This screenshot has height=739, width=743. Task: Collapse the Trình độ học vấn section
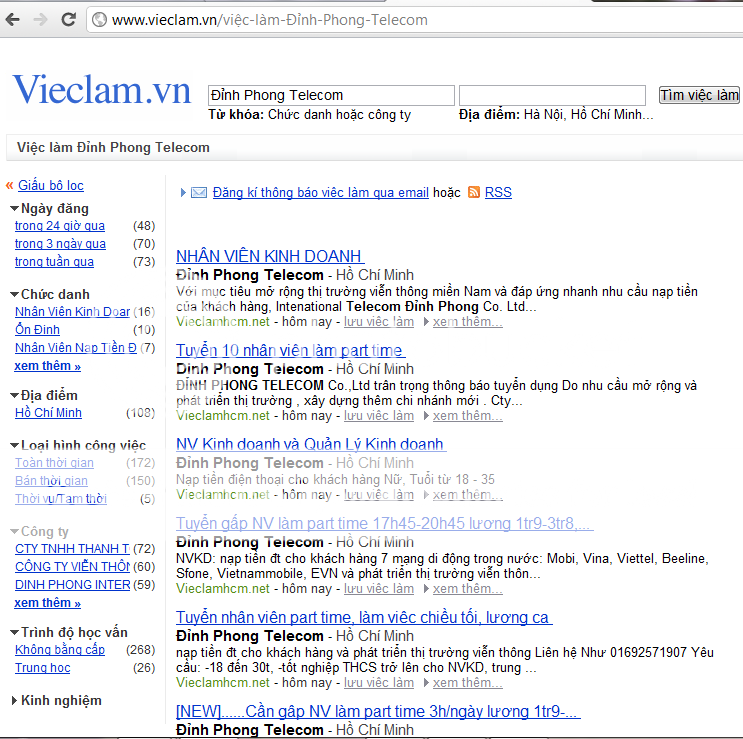click(15, 633)
